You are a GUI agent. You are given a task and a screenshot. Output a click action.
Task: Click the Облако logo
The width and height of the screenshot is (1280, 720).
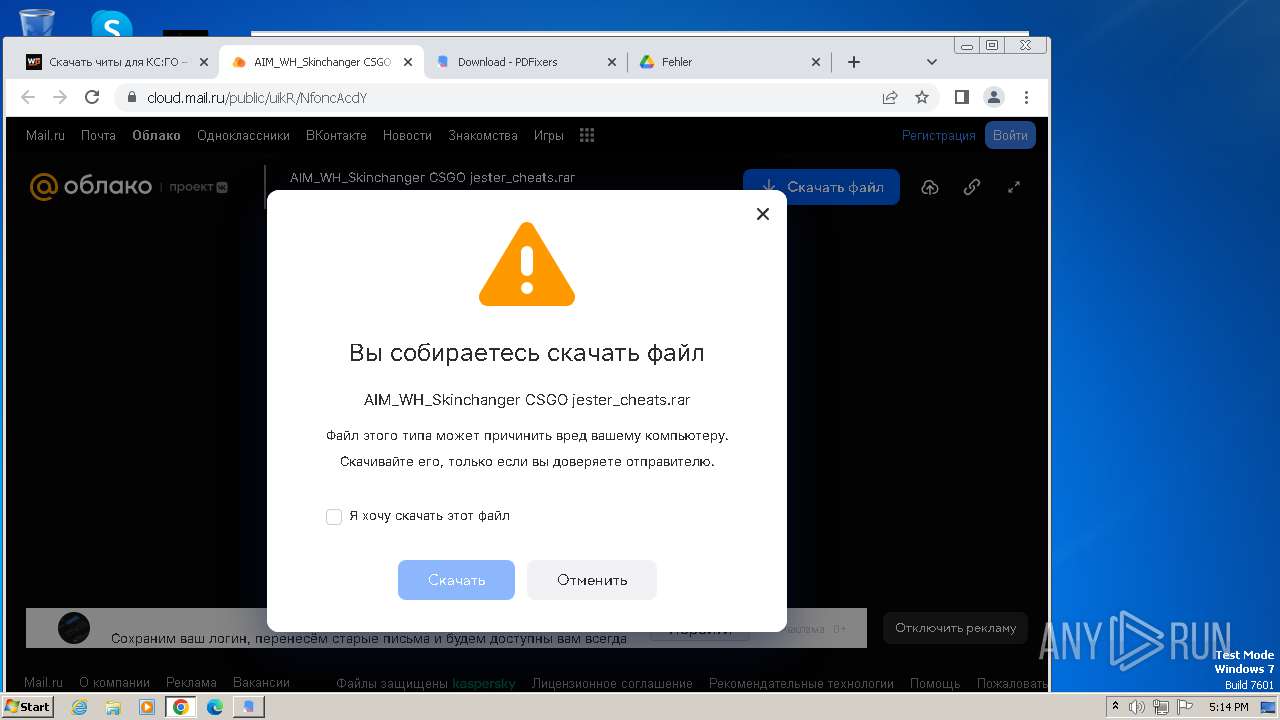point(91,186)
